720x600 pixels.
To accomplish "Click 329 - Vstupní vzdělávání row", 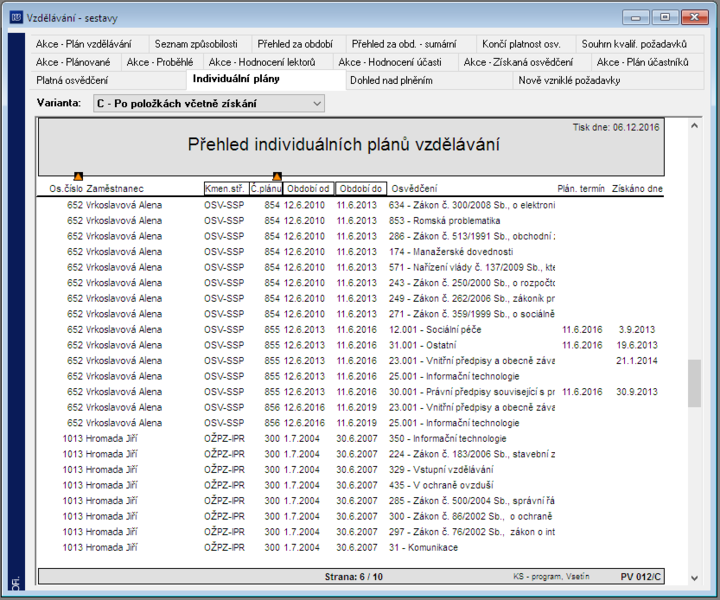I will pyautogui.click(x=350, y=470).
